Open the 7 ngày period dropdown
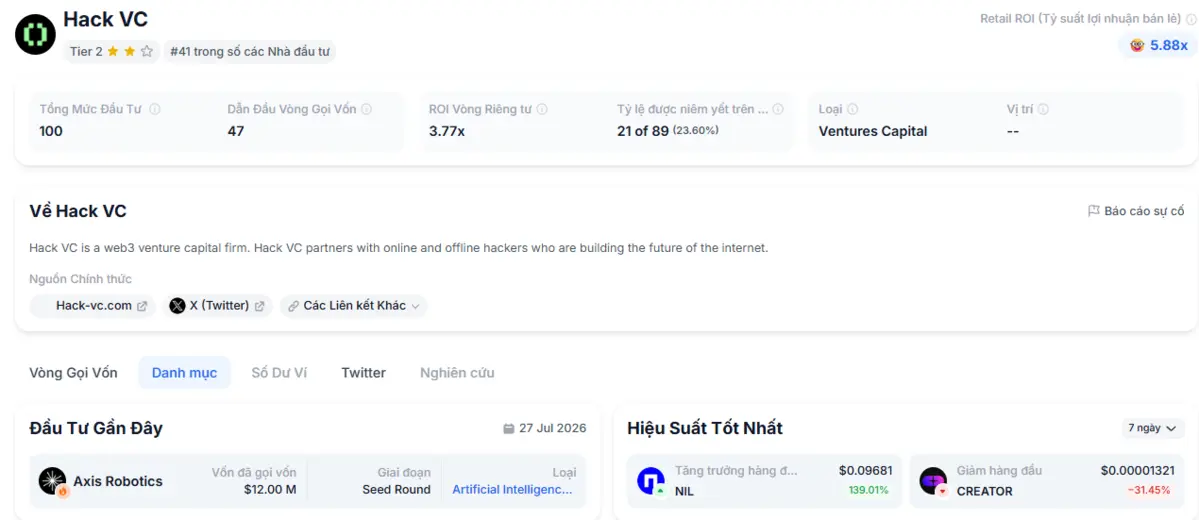Image resolution: width=1199 pixels, height=520 pixels. tap(1152, 428)
